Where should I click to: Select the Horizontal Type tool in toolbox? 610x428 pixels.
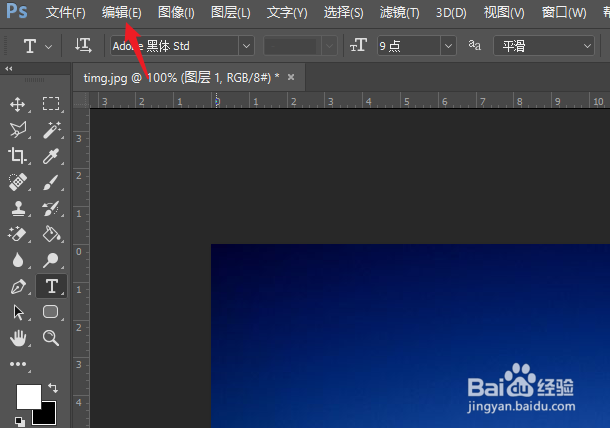coord(51,286)
